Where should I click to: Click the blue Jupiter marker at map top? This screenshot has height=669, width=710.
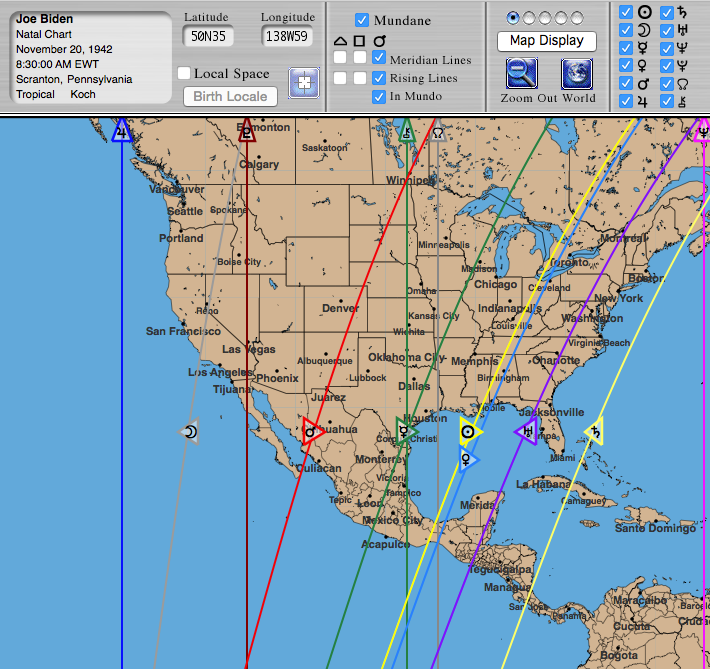click(121, 131)
